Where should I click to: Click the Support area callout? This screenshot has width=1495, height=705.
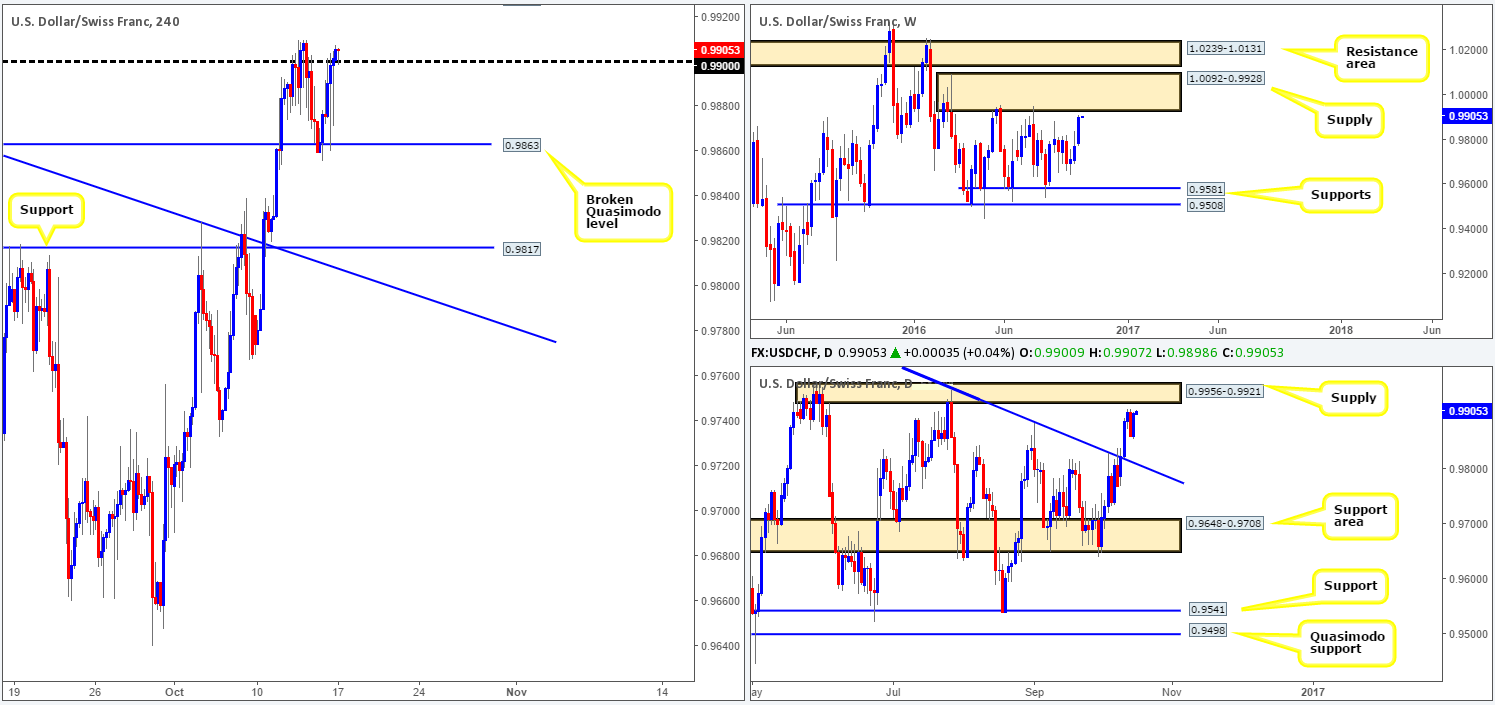tap(1358, 517)
